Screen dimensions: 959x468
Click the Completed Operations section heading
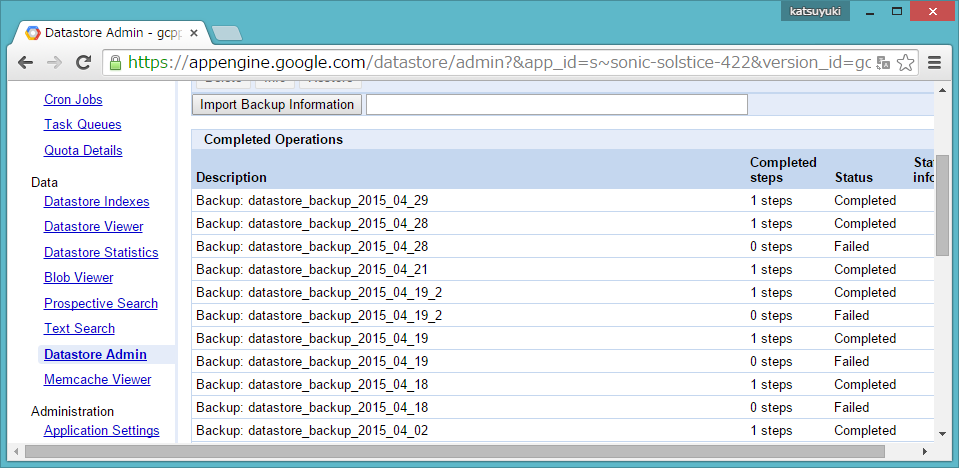pyautogui.click(x=273, y=139)
